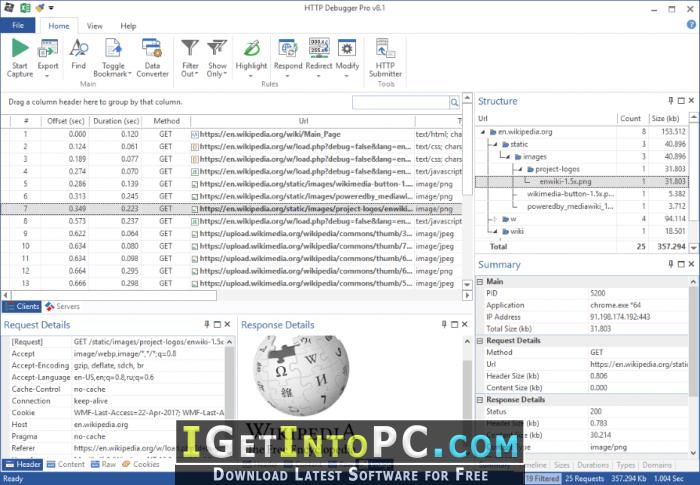
Task: Open the Modify rule icon
Action: tap(347, 48)
